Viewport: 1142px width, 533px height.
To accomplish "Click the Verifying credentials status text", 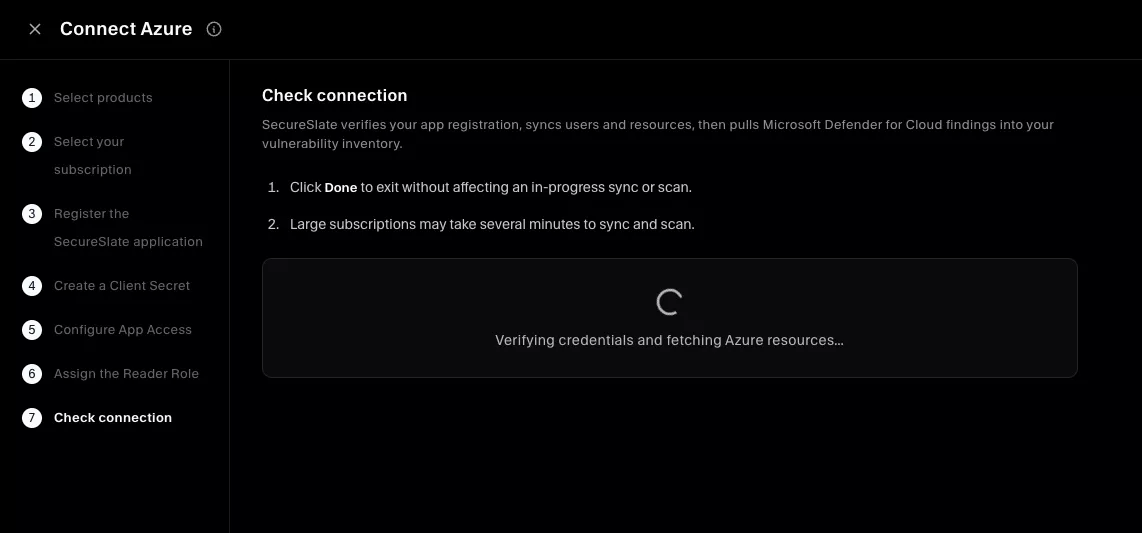I will (x=669, y=340).
